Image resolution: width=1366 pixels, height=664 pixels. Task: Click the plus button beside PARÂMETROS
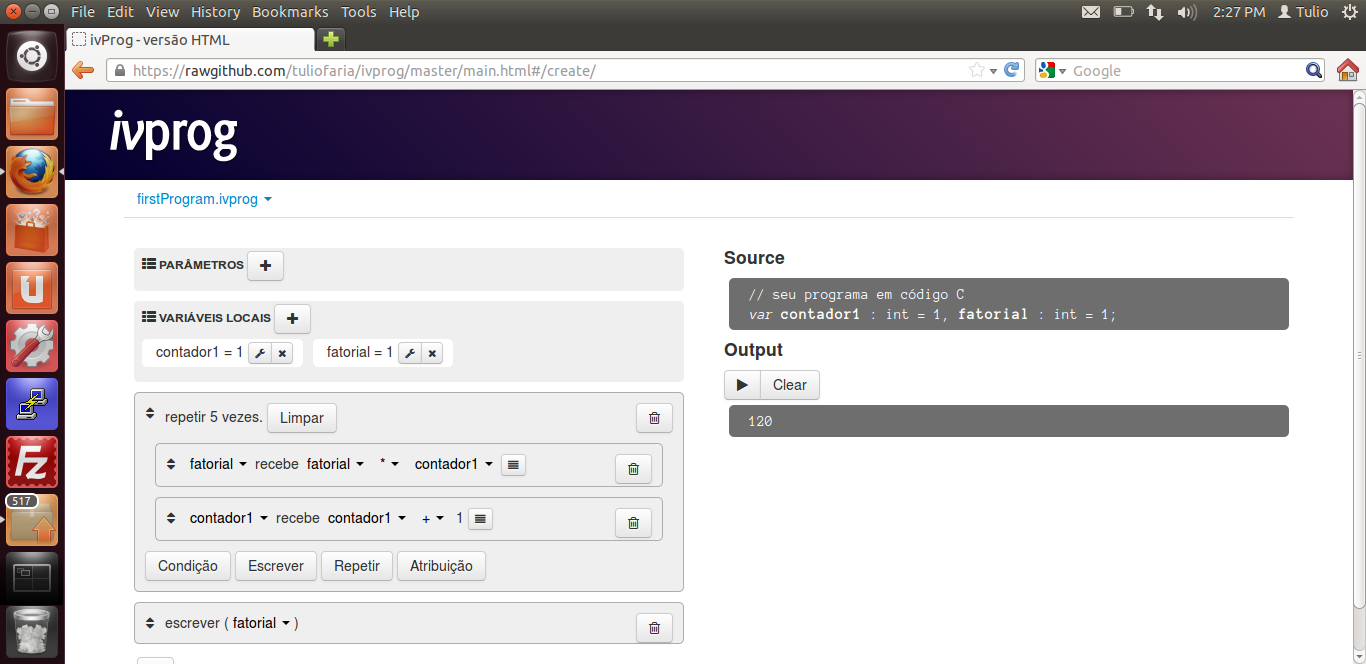click(265, 266)
